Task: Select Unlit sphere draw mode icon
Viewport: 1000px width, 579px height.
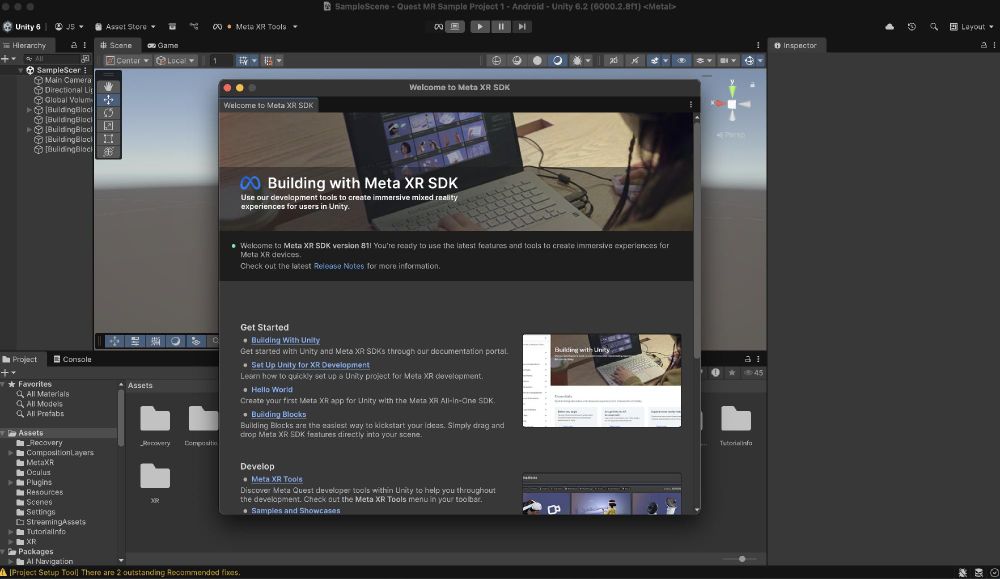Action: coord(537,61)
